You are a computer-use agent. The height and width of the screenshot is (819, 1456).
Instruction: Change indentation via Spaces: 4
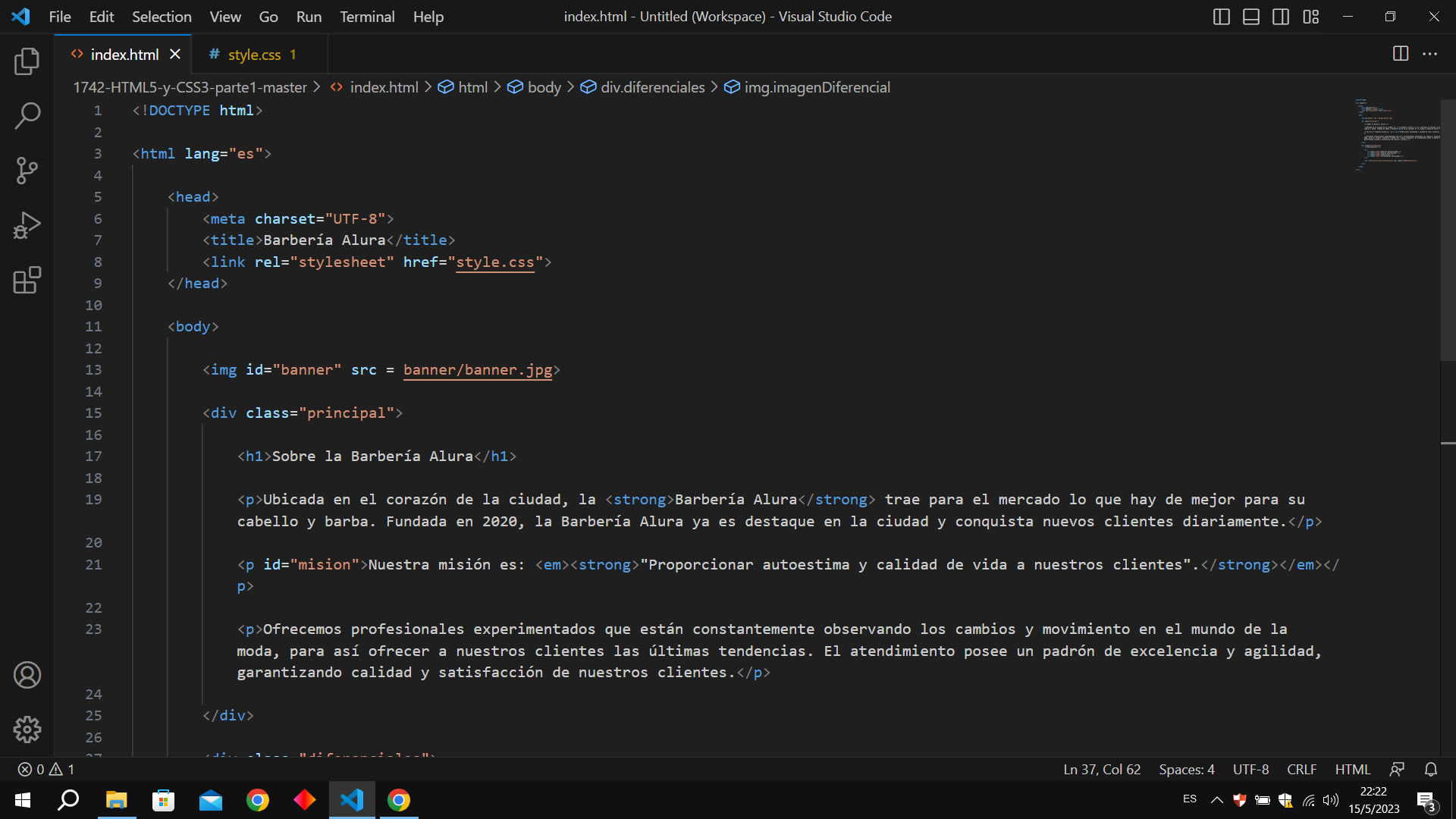(1186, 769)
